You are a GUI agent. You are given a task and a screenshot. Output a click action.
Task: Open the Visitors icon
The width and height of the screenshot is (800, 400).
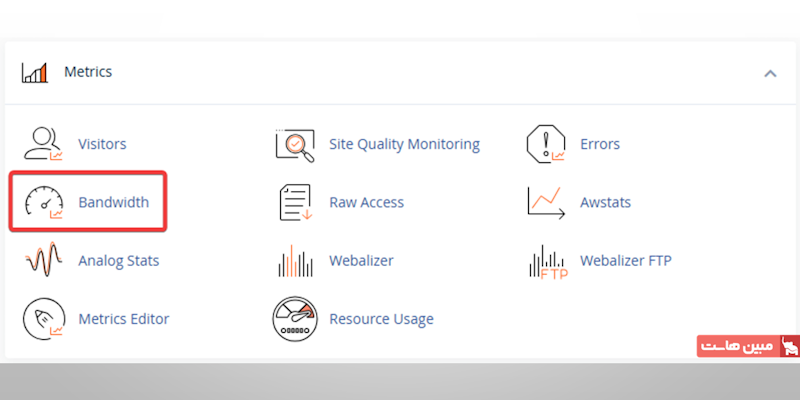click(x=43, y=144)
